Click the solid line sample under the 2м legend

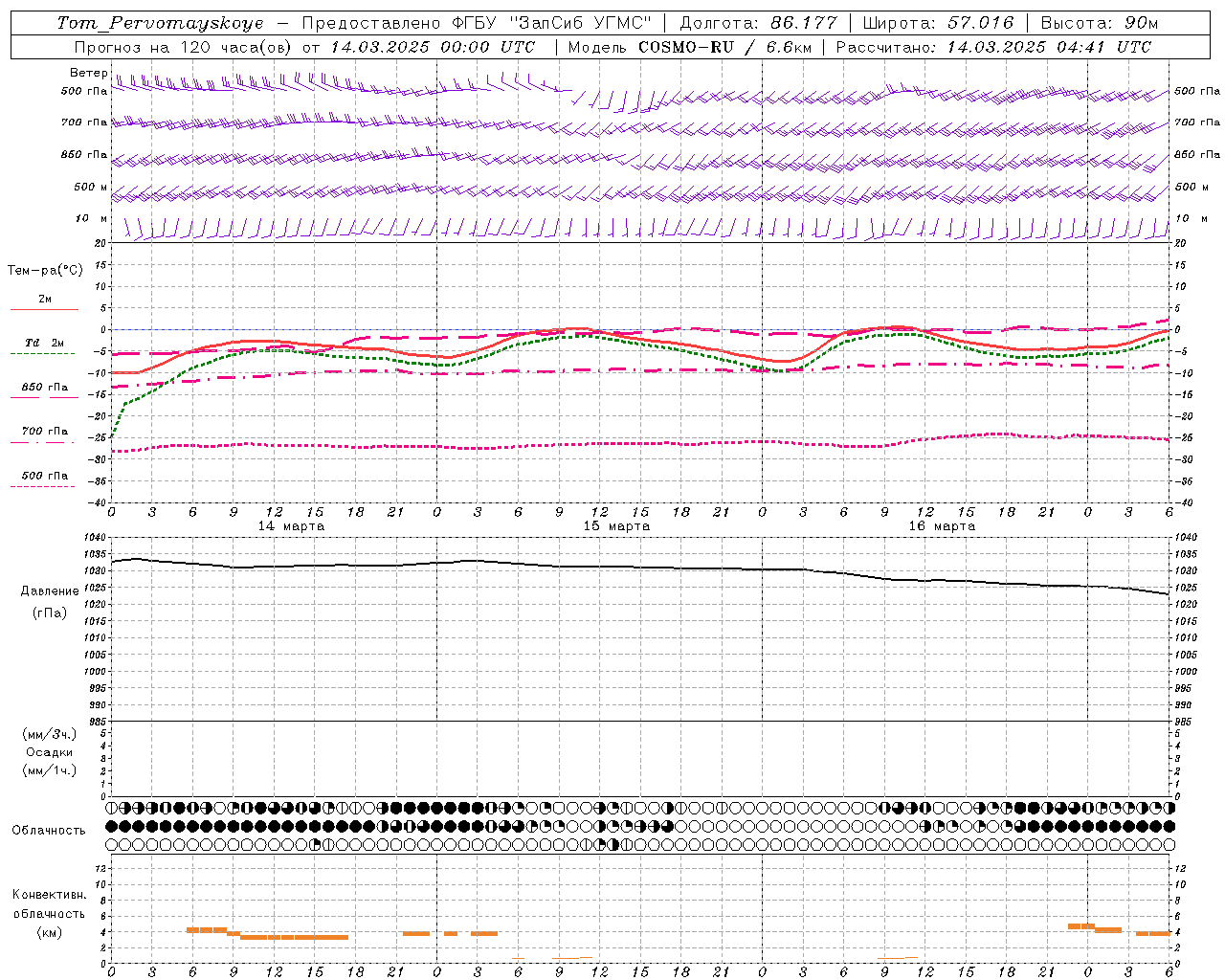(x=44, y=310)
